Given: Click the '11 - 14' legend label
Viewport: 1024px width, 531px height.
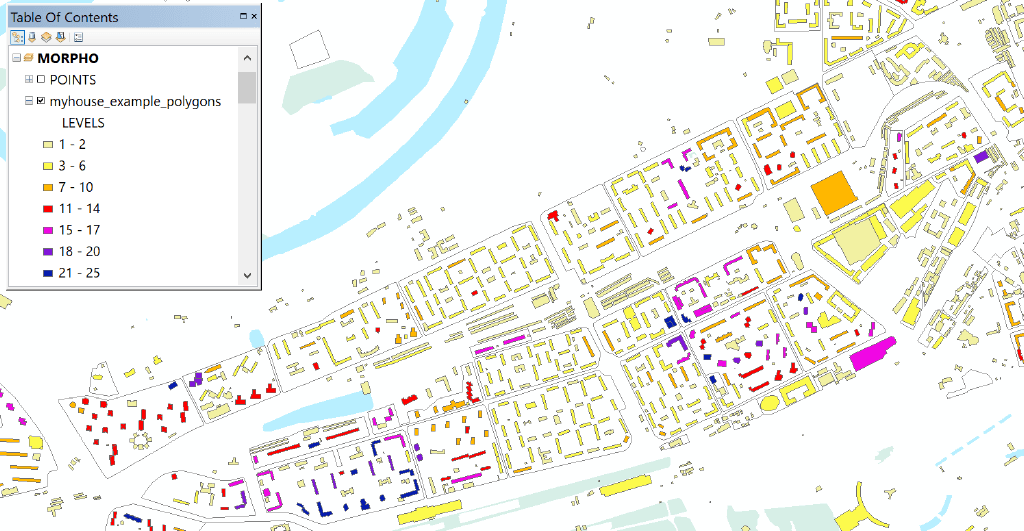Looking at the screenshot, I should 79,209.
